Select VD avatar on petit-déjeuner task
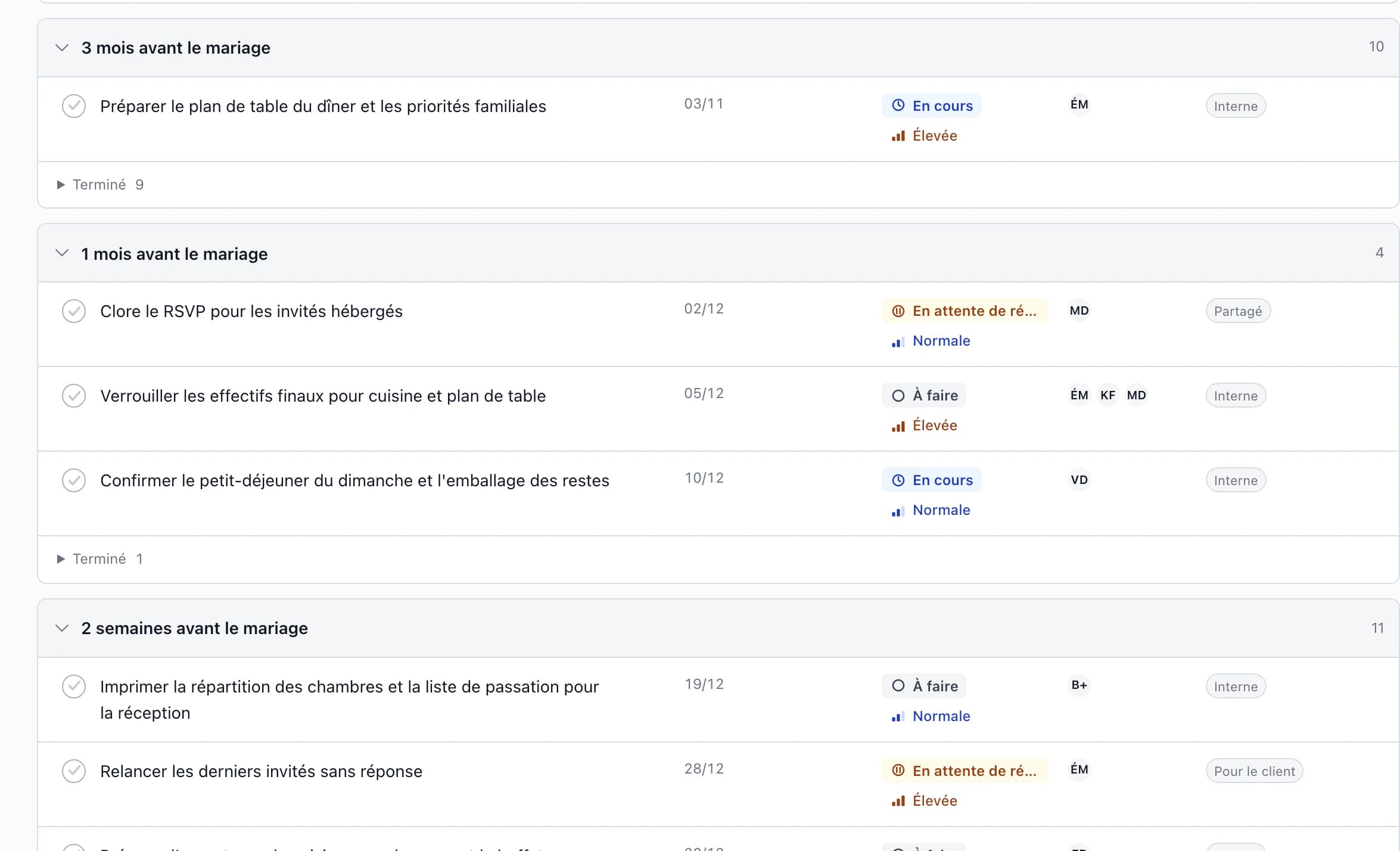The image size is (1400, 851). pos(1079,480)
